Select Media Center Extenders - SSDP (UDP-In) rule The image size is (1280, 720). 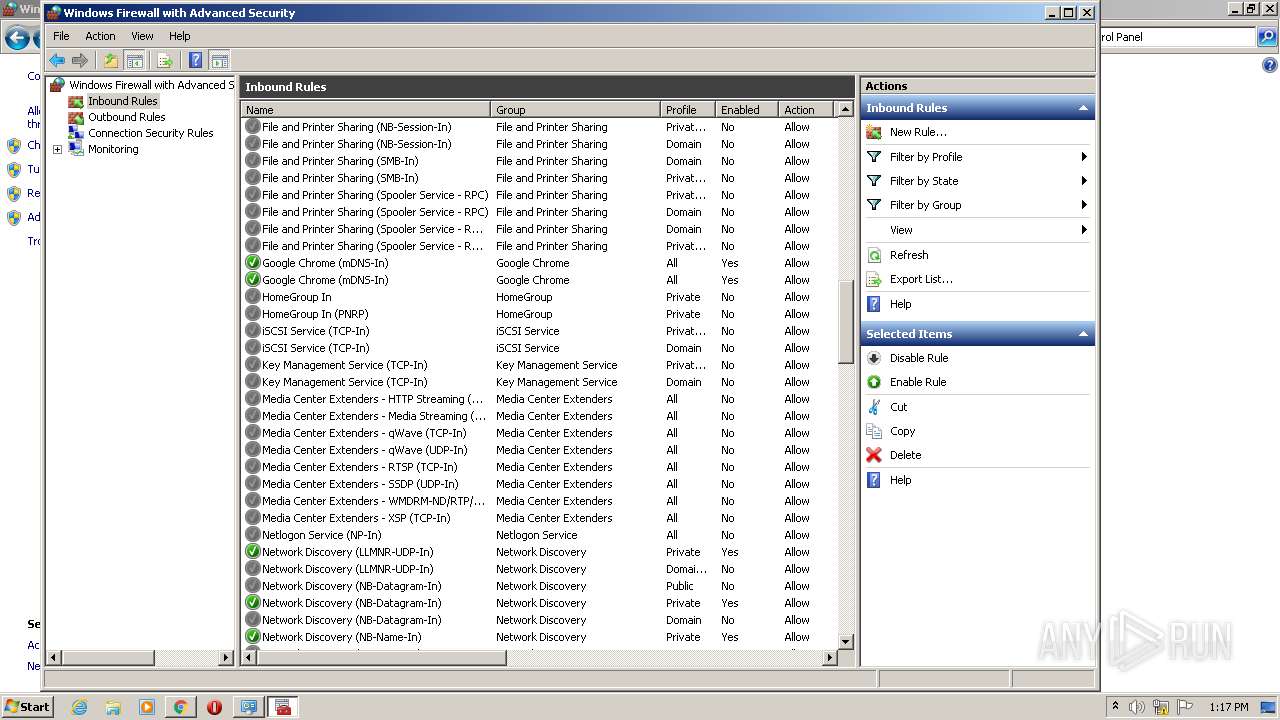pos(538,484)
